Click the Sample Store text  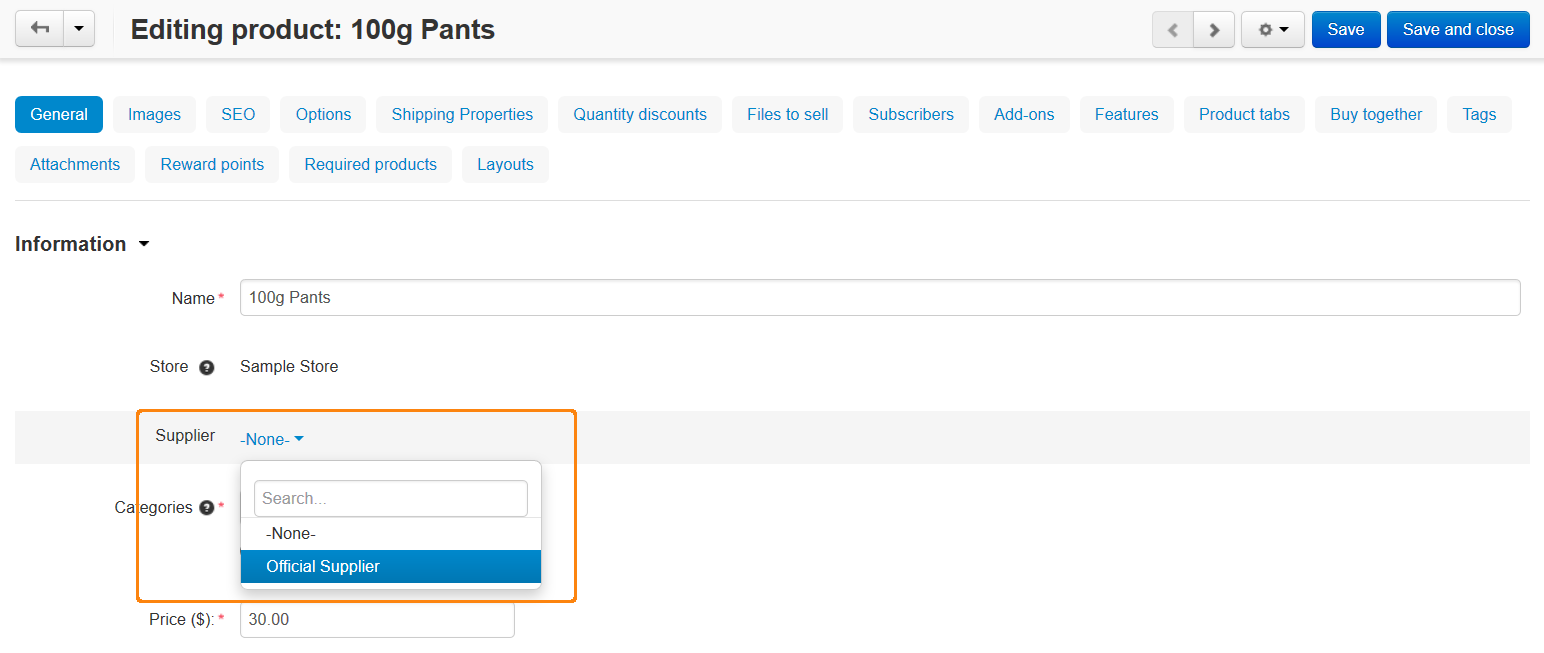coord(289,366)
